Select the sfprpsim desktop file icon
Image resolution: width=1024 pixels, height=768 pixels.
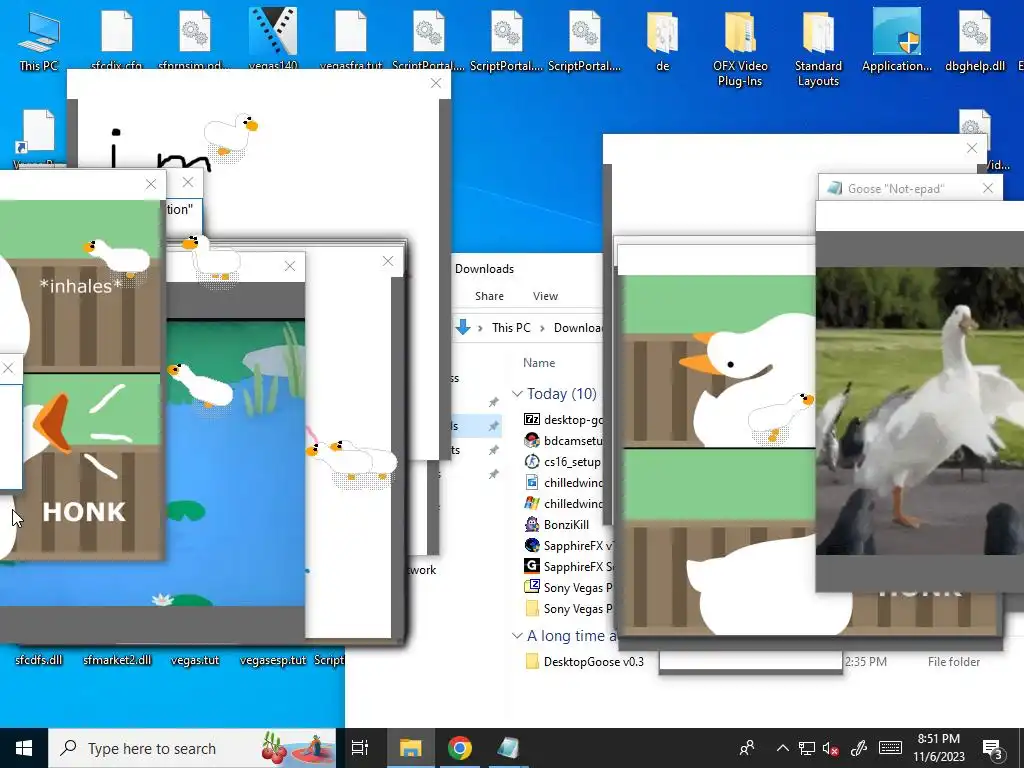(195, 38)
